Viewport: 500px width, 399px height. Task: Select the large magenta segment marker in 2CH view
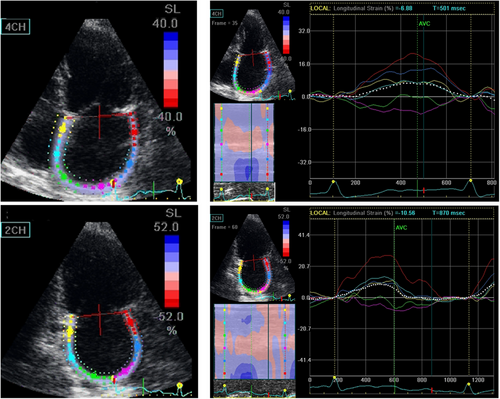pos(126,370)
